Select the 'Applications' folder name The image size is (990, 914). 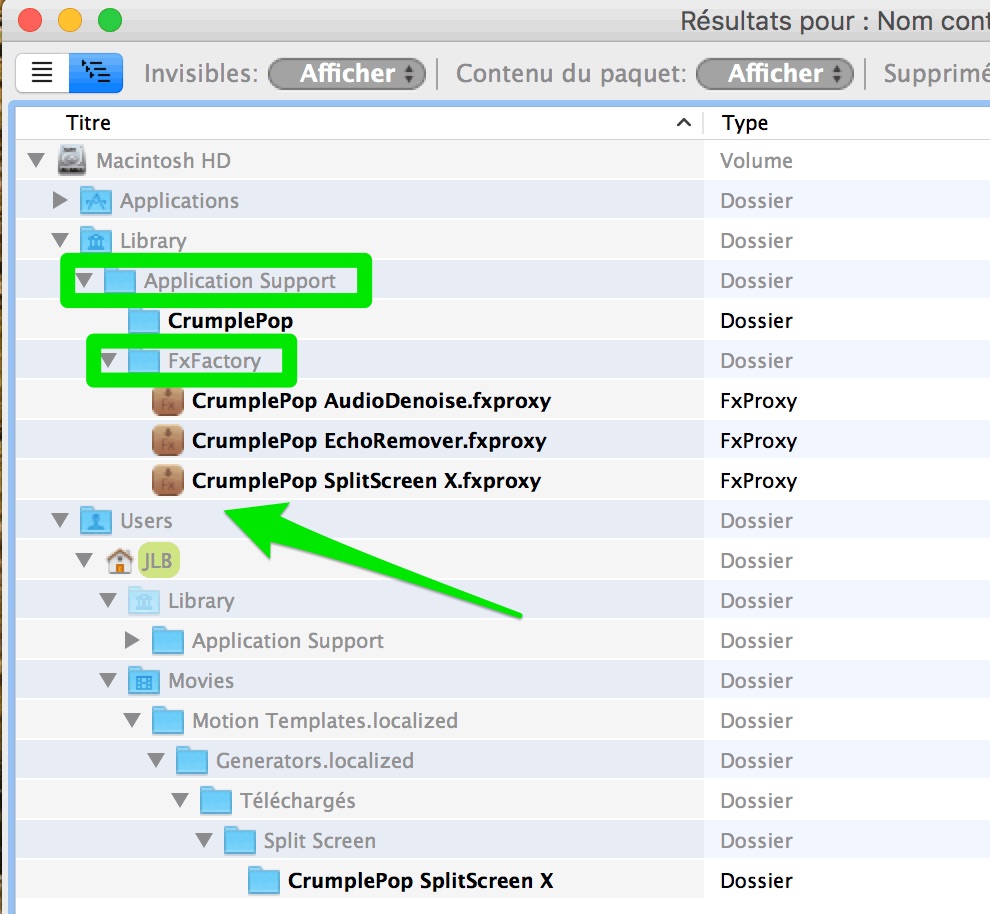click(x=179, y=201)
